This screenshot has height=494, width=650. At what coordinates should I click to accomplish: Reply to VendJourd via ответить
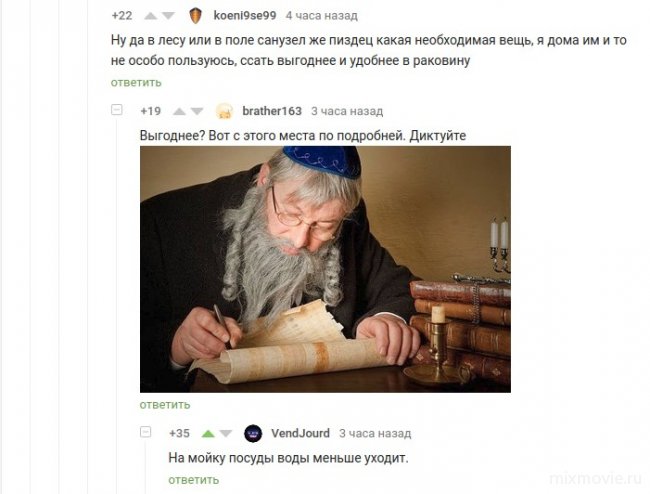coord(194,480)
